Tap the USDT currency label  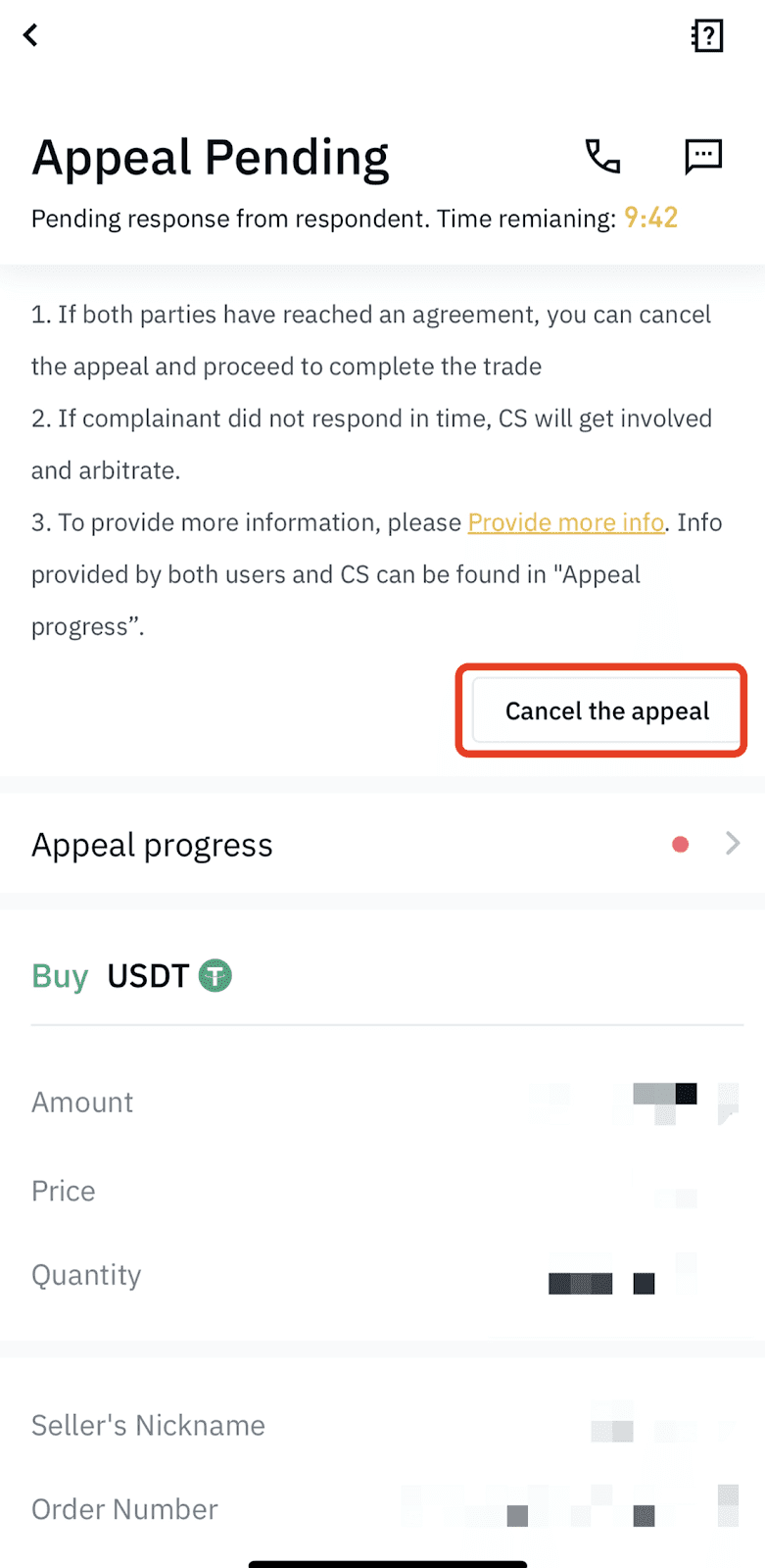point(147,976)
